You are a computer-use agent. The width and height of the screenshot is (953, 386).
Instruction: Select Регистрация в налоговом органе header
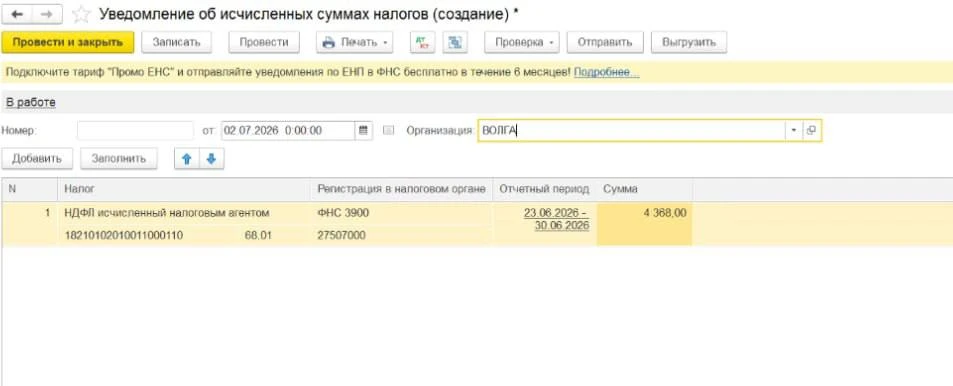(401, 190)
